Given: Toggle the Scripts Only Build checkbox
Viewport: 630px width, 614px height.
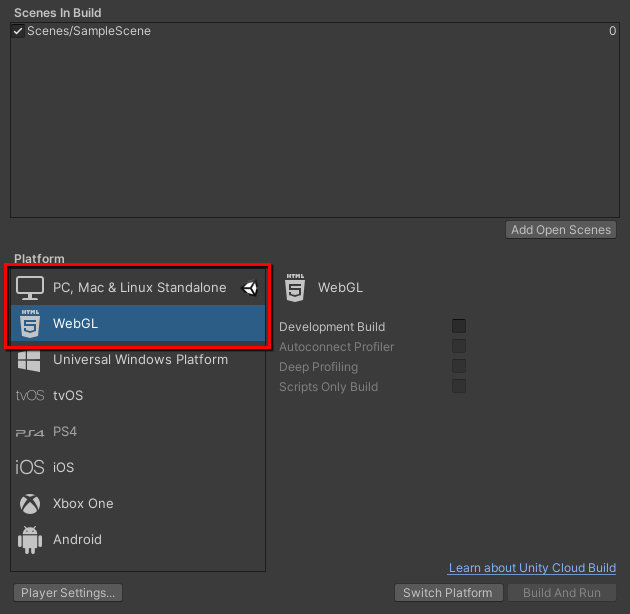Looking at the screenshot, I should tap(459, 386).
